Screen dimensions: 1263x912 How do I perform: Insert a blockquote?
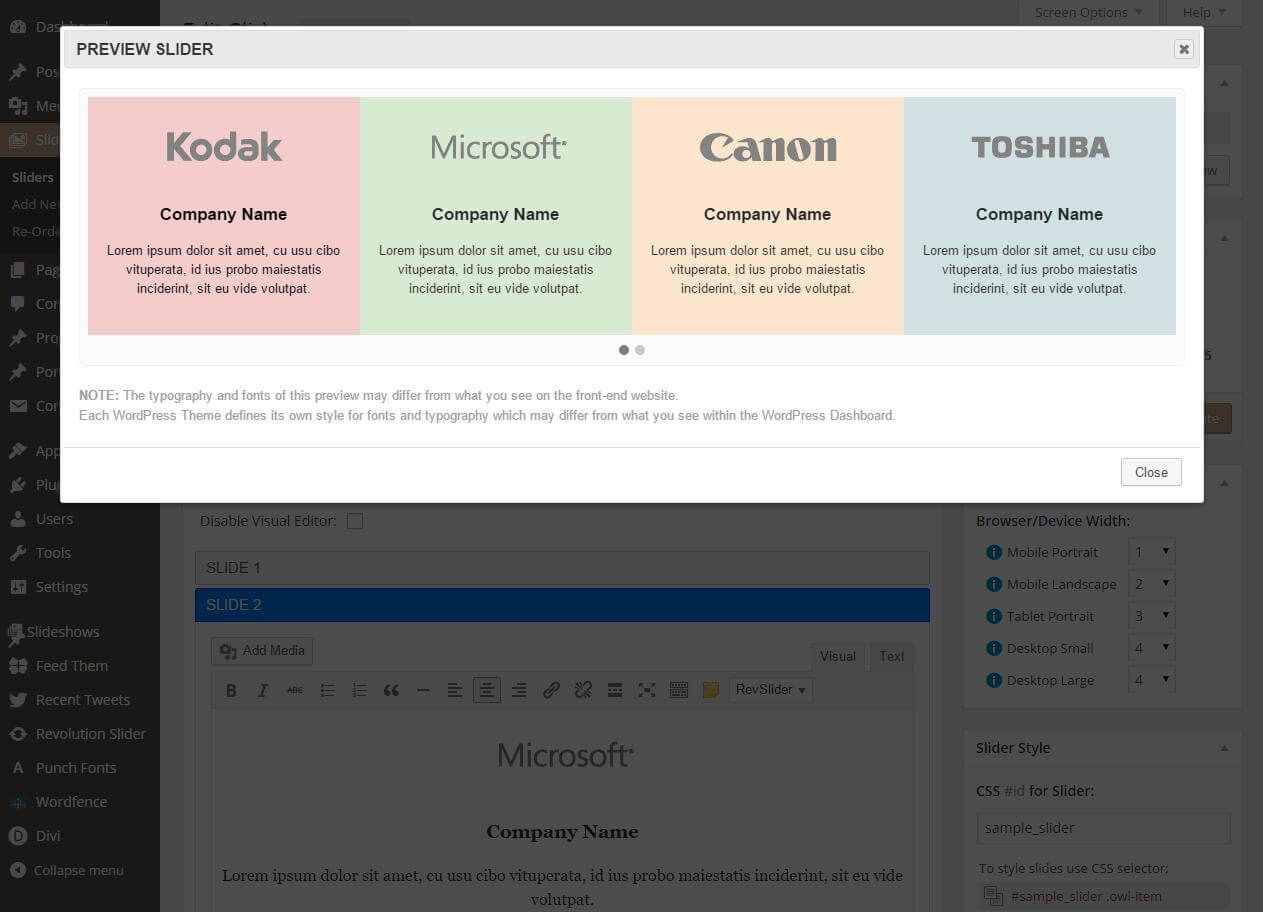[391, 689]
